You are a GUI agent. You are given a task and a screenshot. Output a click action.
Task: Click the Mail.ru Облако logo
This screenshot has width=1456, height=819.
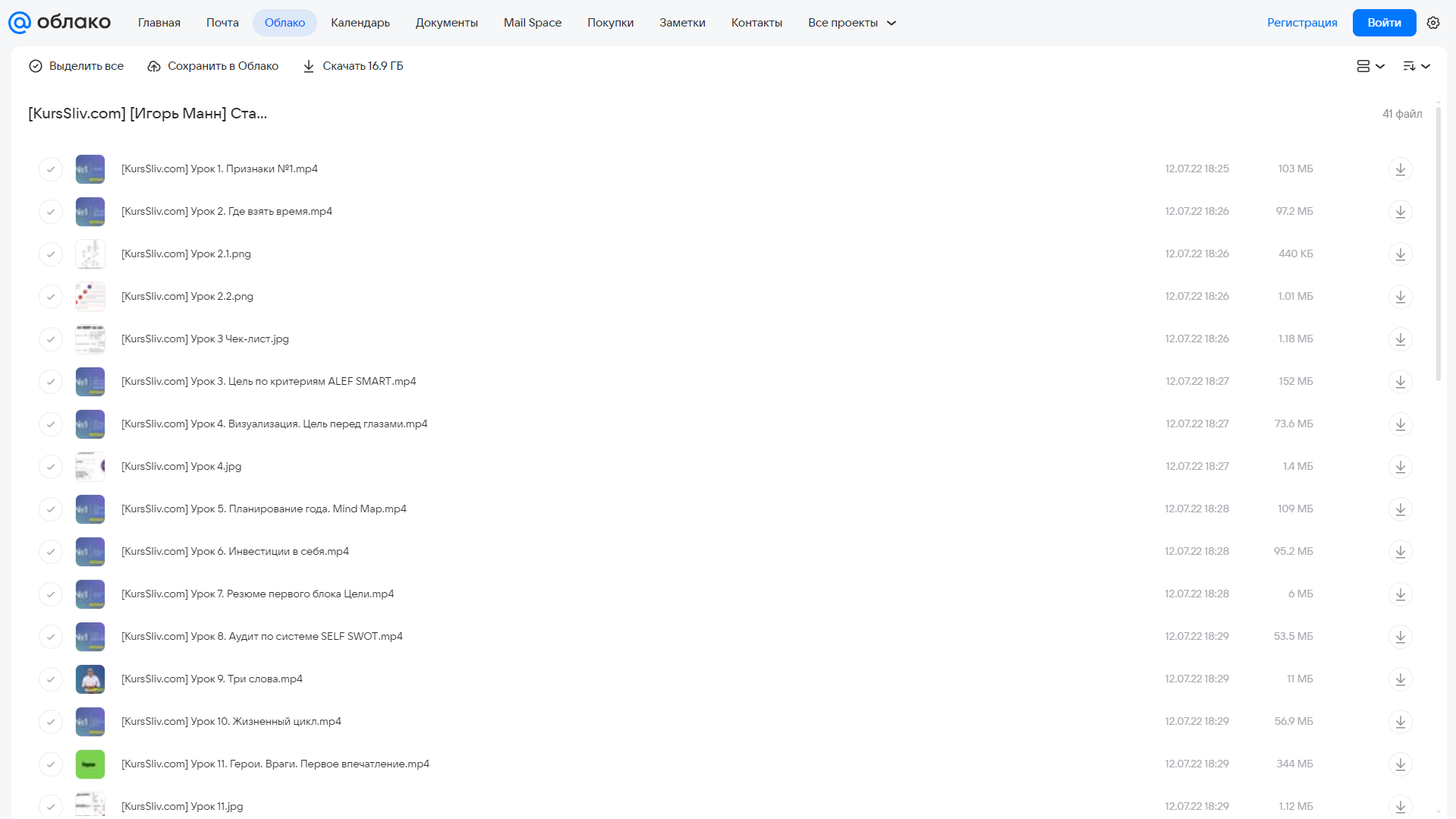60,23
